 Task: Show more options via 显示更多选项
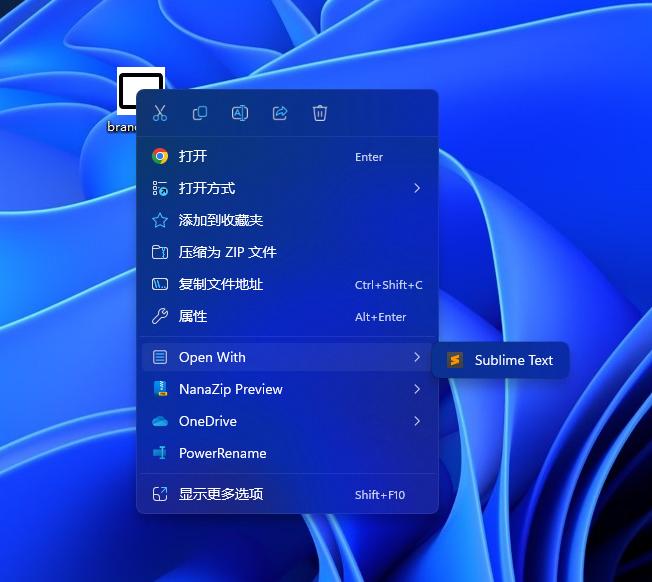pos(287,494)
